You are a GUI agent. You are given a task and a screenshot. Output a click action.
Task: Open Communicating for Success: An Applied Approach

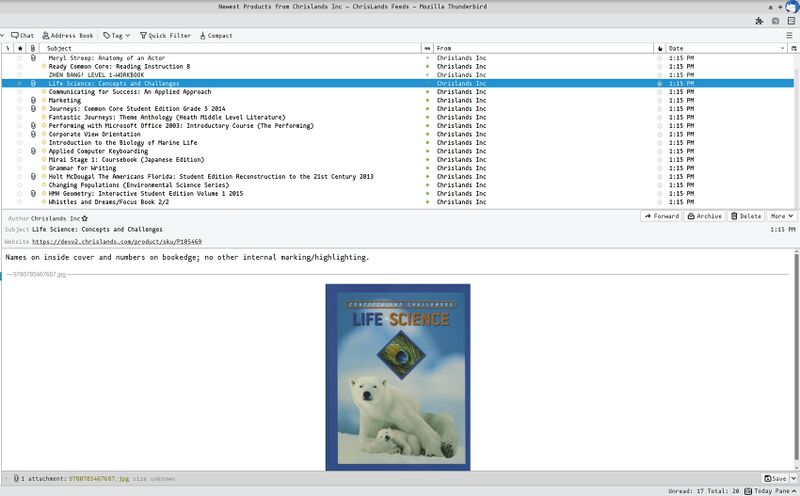(130, 92)
